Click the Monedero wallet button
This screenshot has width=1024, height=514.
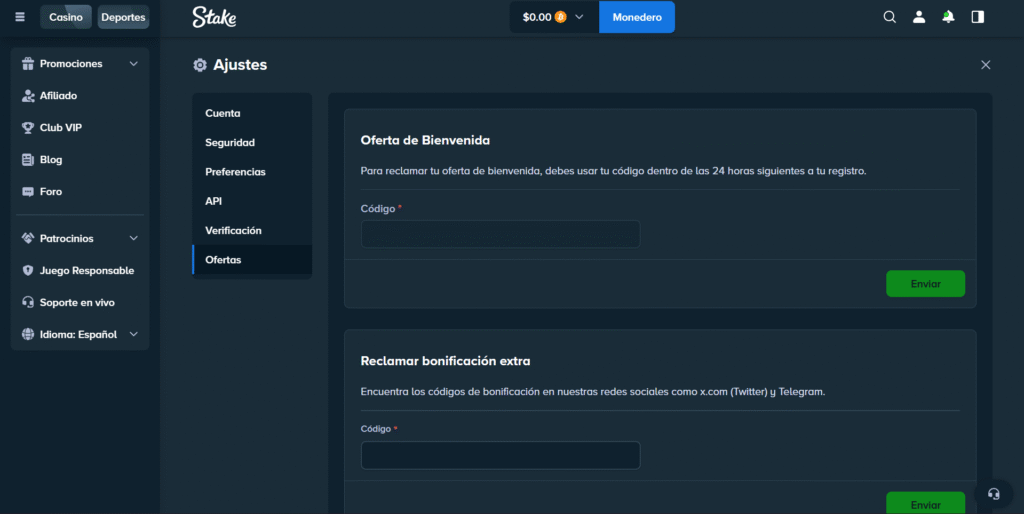[637, 17]
